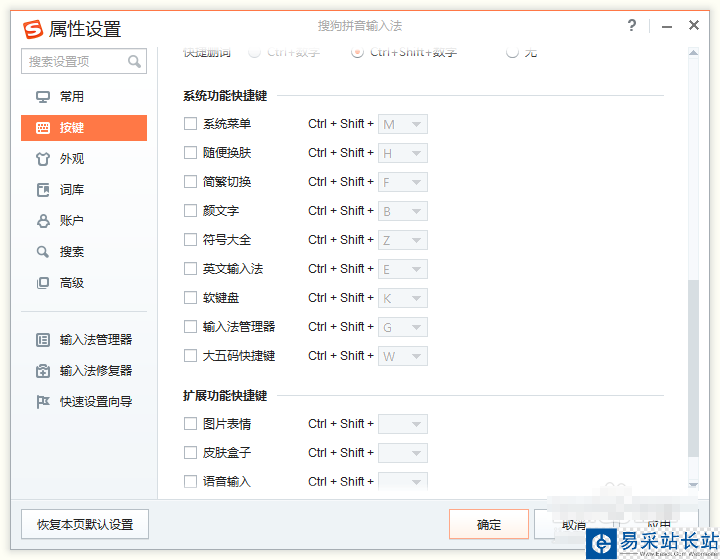Image resolution: width=720 pixels, height=560 pixels.
Task: Expand the Z key dropdown for 符号大全
Action: point(403,240)
